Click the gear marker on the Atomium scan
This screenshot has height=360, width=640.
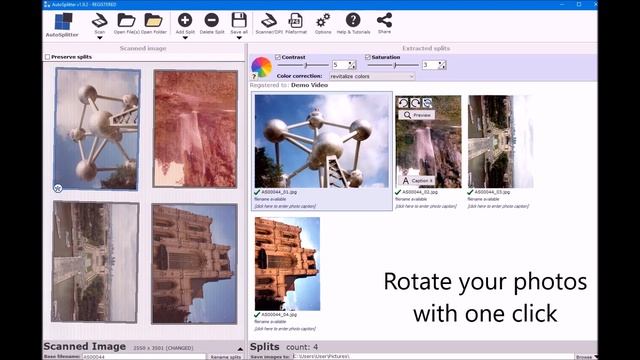click(x=58, y=188)
